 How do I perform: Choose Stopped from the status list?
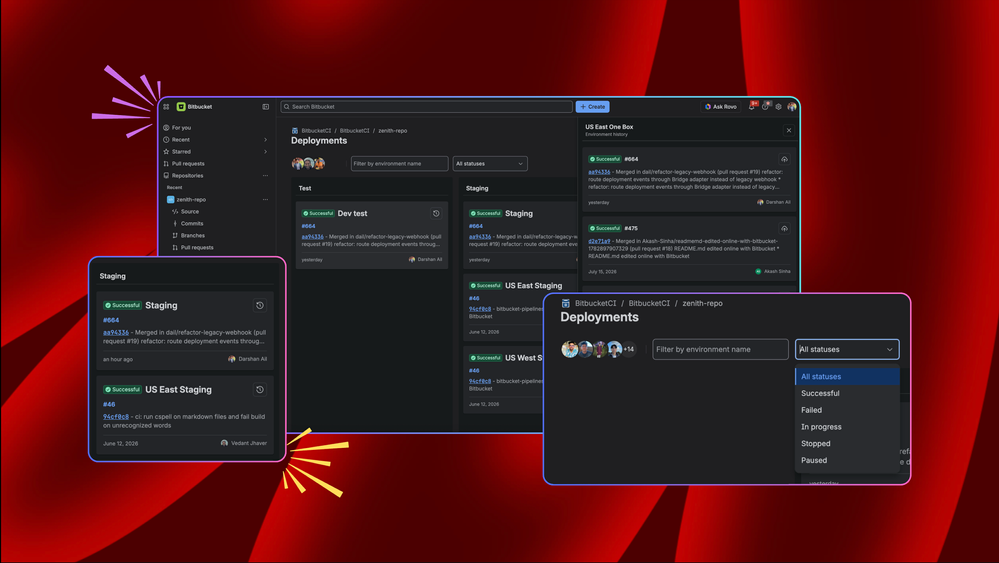click(x=847, y=443)
